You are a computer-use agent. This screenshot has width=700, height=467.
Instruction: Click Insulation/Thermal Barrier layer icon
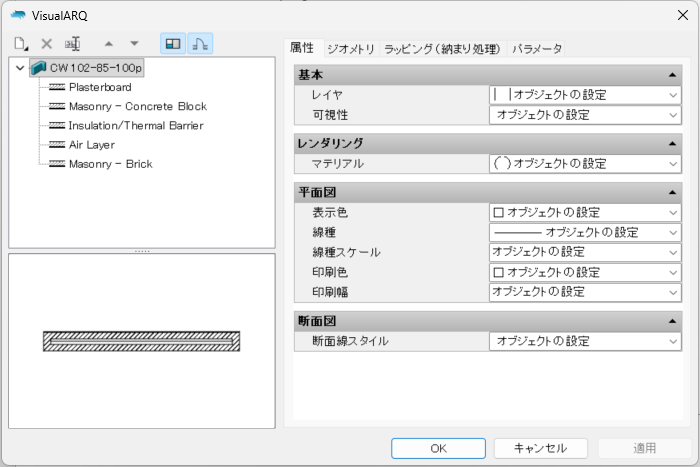click(57, 125)
